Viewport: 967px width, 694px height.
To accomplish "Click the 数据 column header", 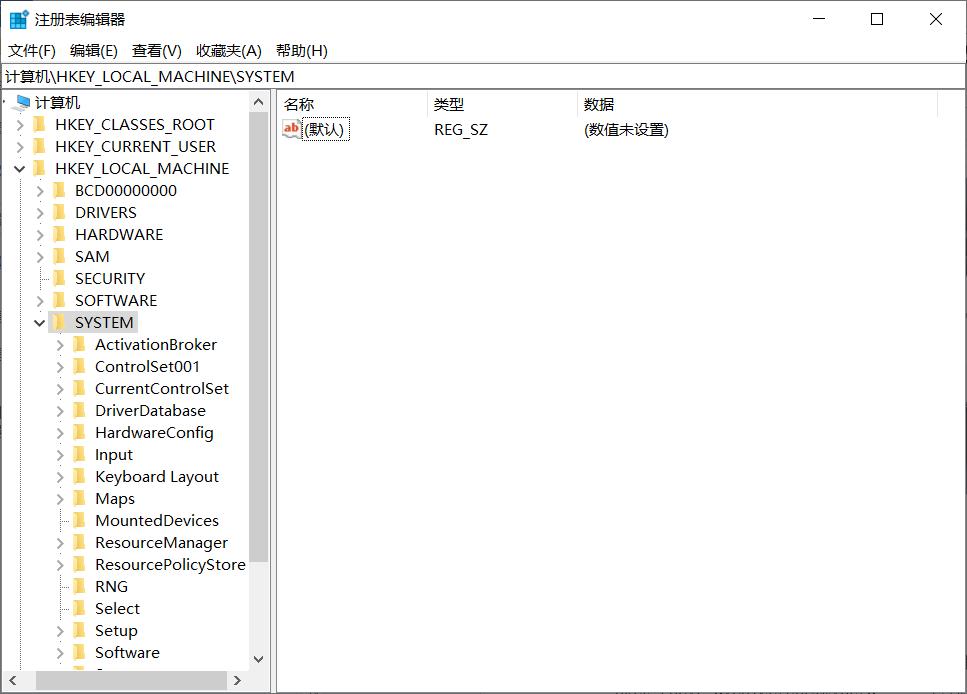I will pyautogui.click(x=600, y=104).
